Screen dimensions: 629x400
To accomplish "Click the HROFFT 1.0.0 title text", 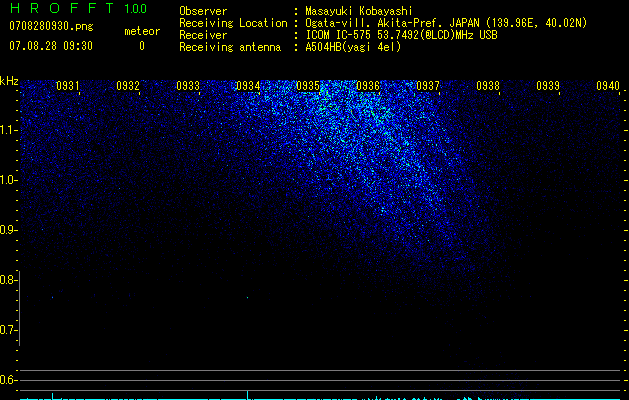I will (79, 8).
